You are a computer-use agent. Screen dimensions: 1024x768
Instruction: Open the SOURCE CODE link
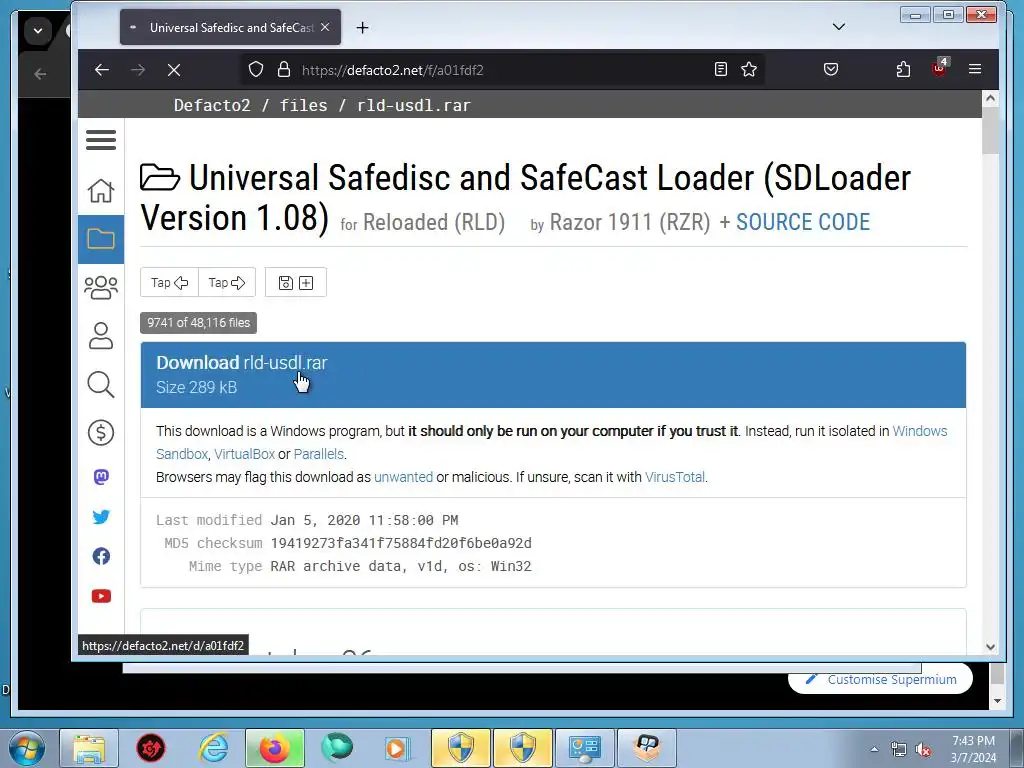pyautogui.click(x=803, y=222)
